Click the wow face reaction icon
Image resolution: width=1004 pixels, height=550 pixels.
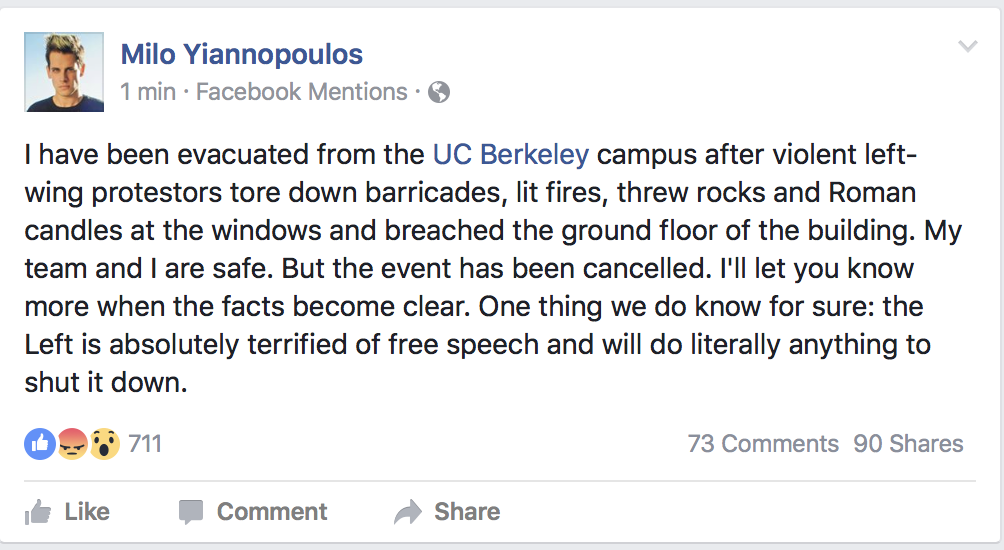[104, 444]
